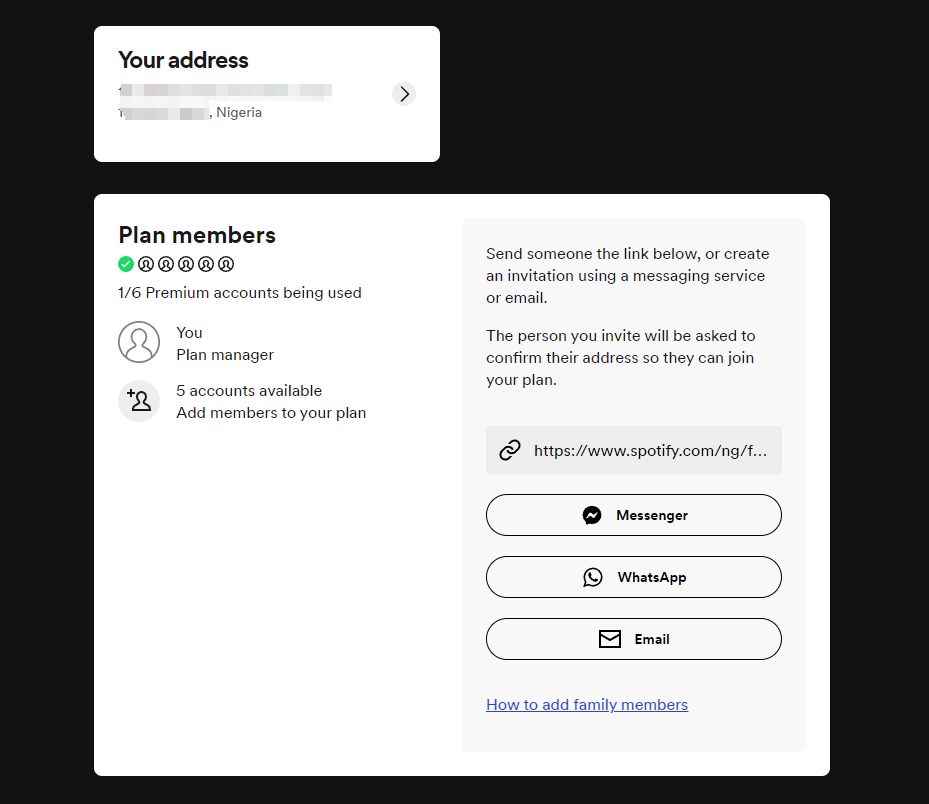Click the Your address heading
Image resolution: width=929 pixels, height=804 pixels.
coord(183,60)
